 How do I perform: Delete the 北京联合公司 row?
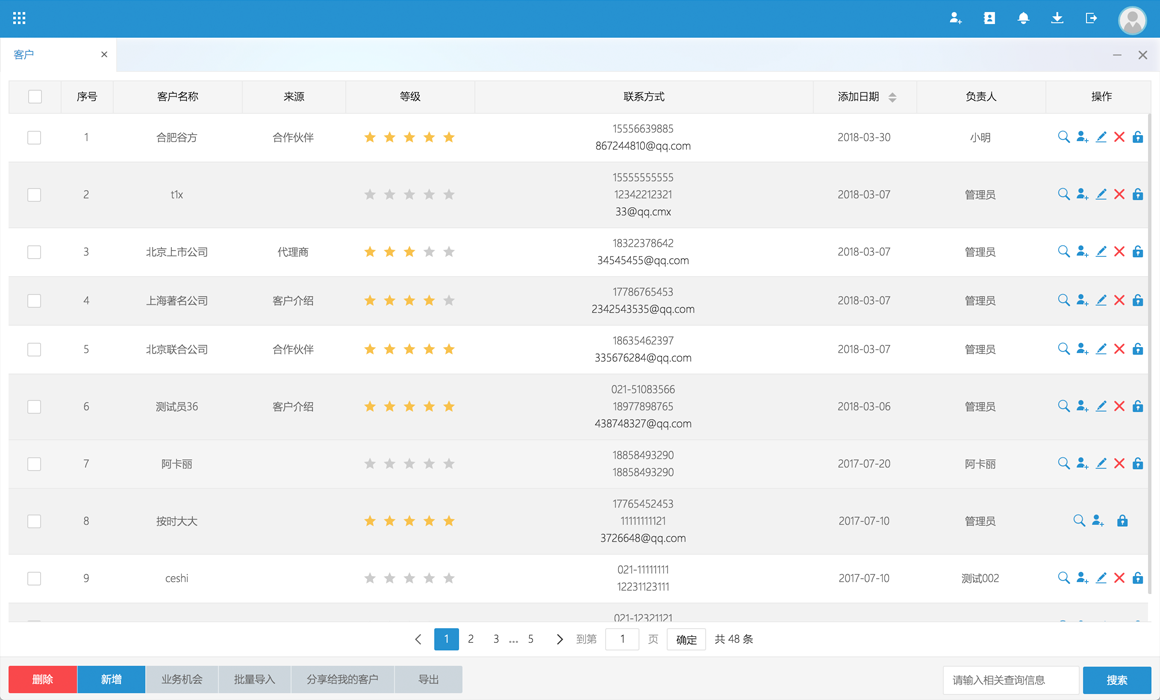[x=1119, y=349]
